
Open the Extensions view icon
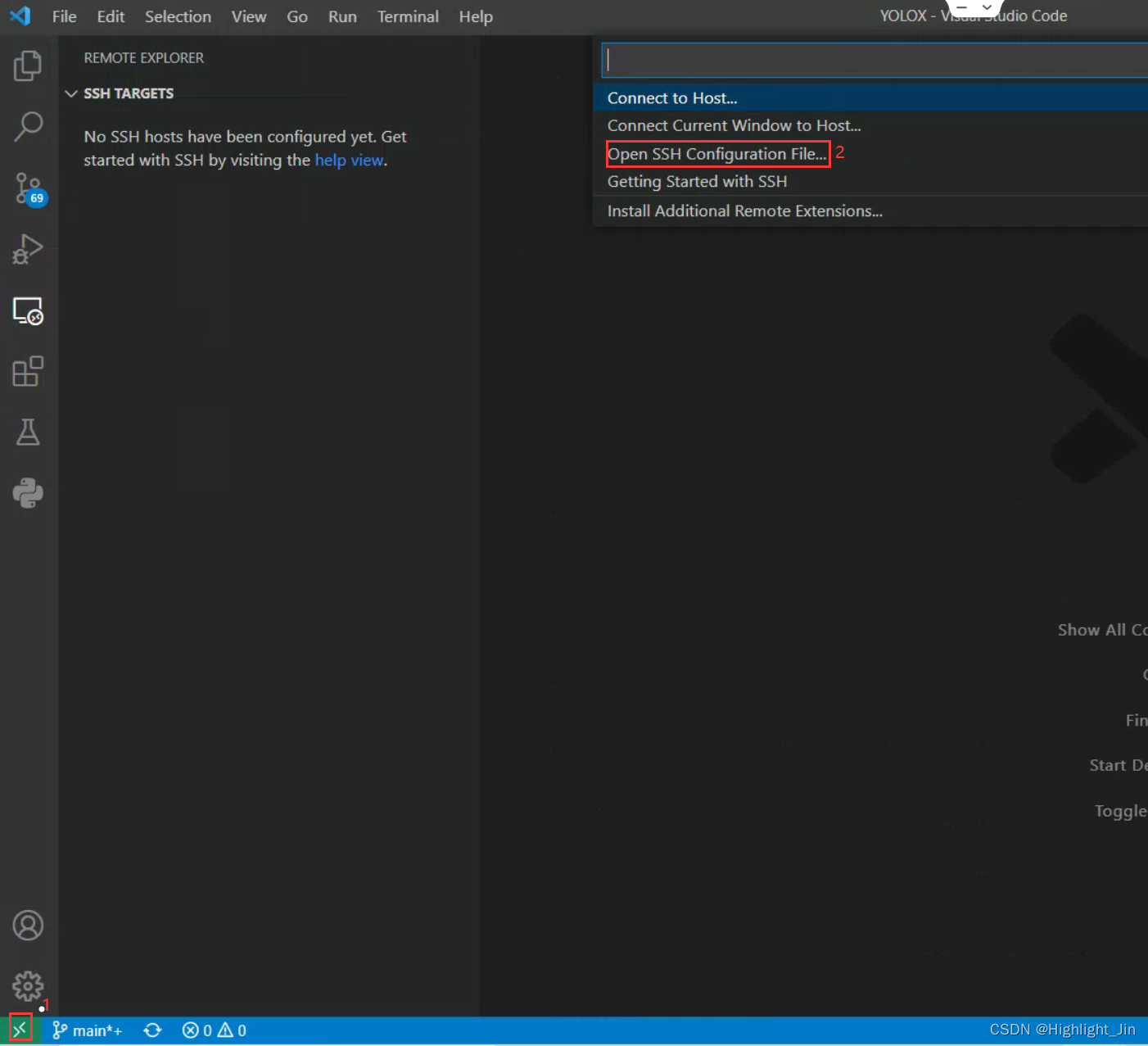pos(28,371)
